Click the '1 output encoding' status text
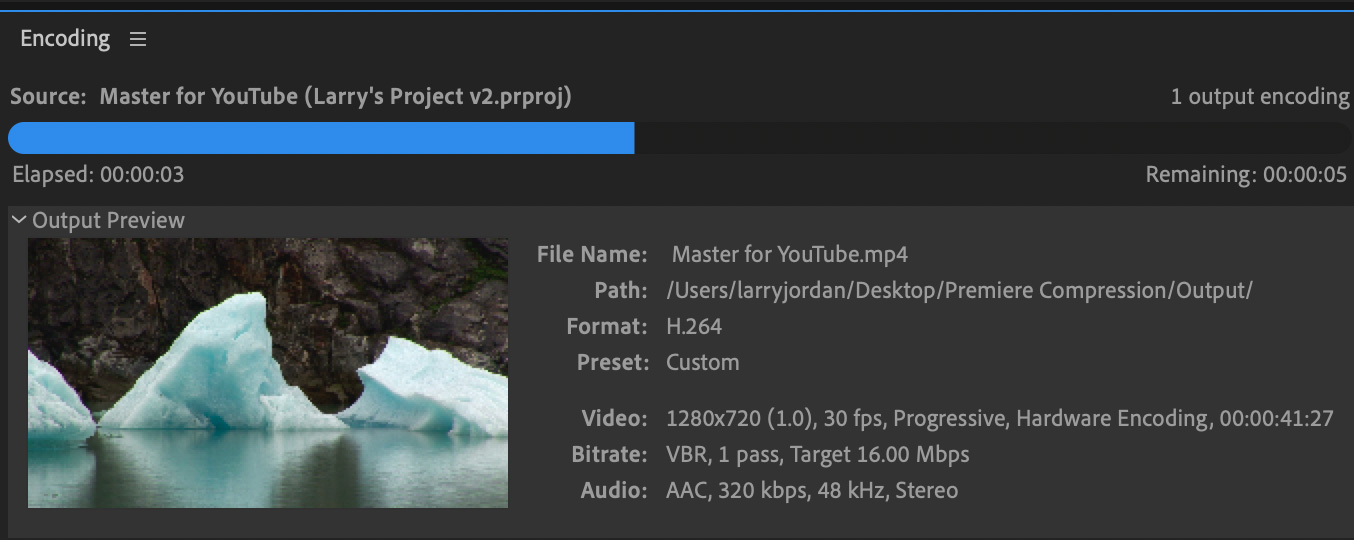Viewport: 1354px width, 540px height. point(1260,97)
